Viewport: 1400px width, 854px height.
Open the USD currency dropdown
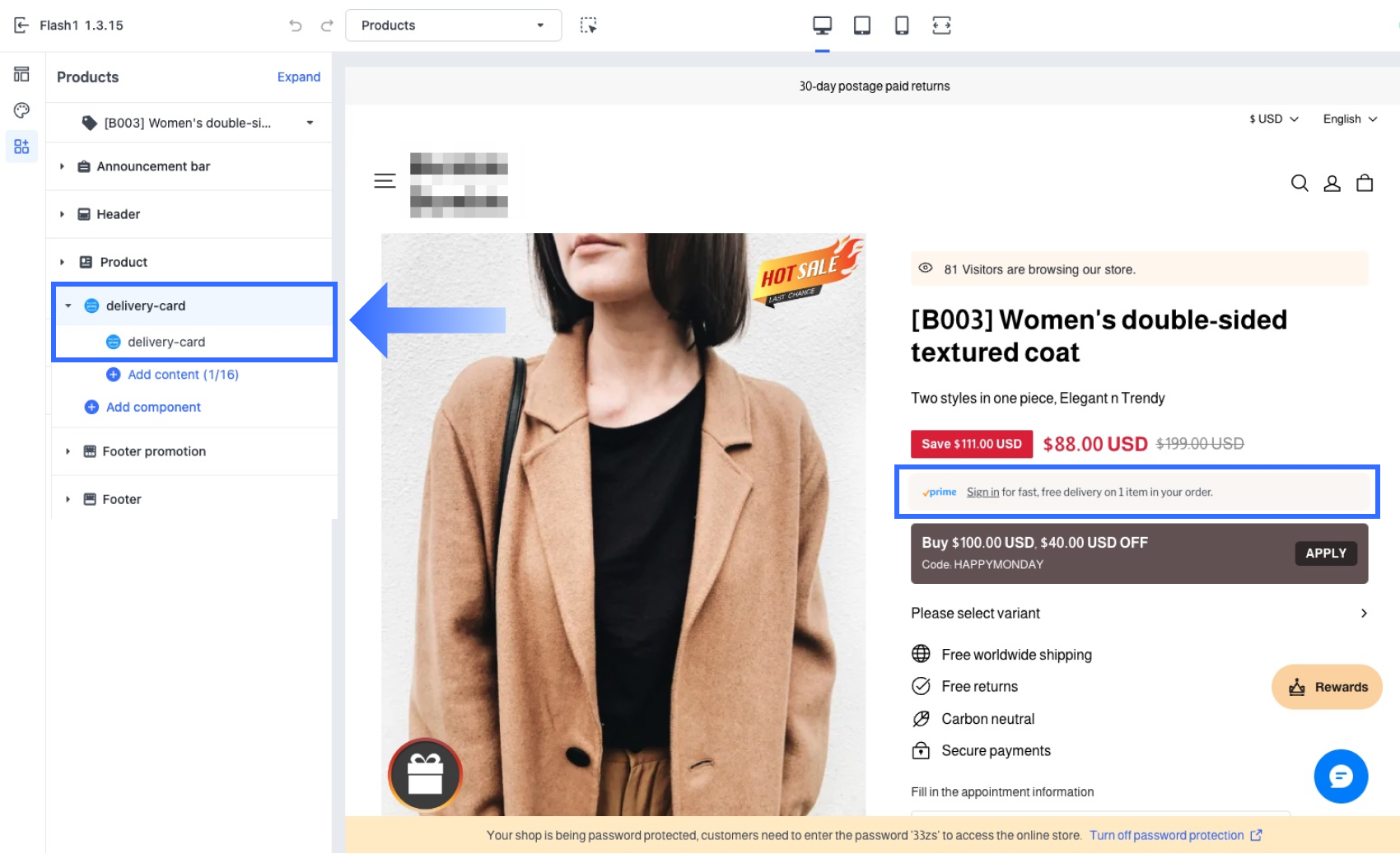click(x=1273, y=119)
